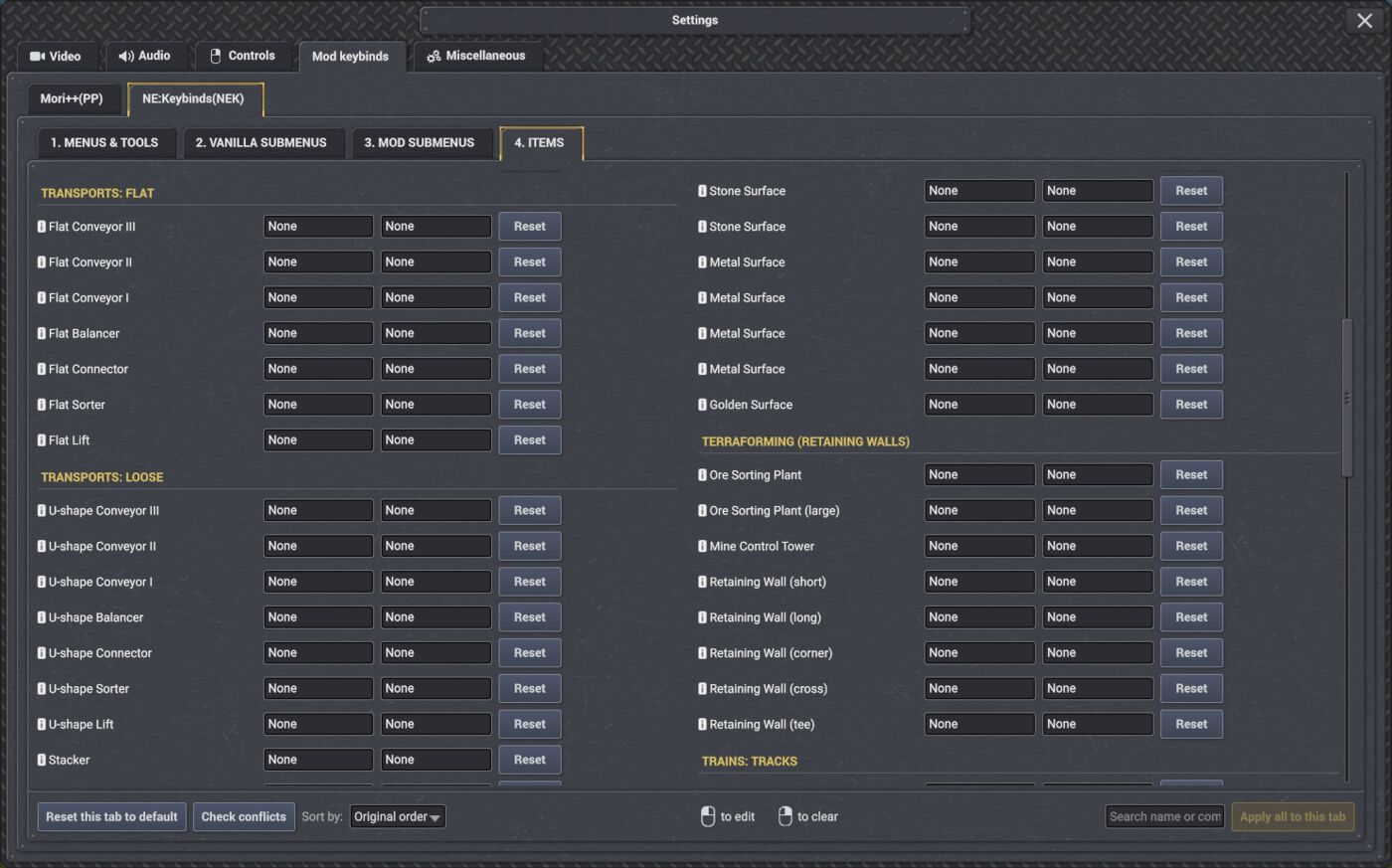Click Reset this tab to default
This screenshot has width=1392, height=868.
pos(111,817)
